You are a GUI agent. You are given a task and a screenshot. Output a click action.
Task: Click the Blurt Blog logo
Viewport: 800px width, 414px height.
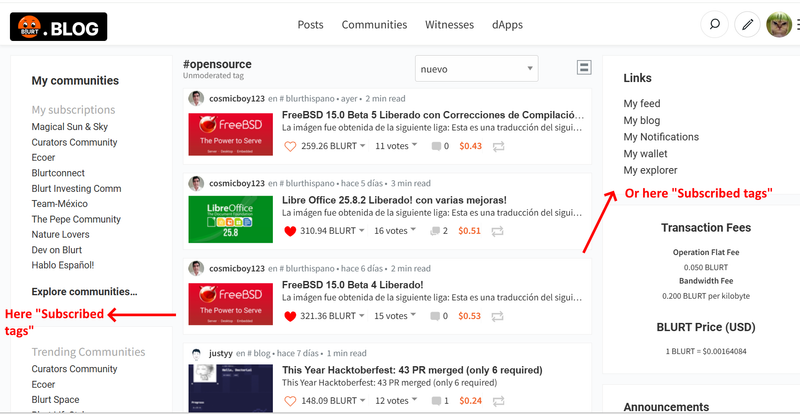tap(58, 26)
